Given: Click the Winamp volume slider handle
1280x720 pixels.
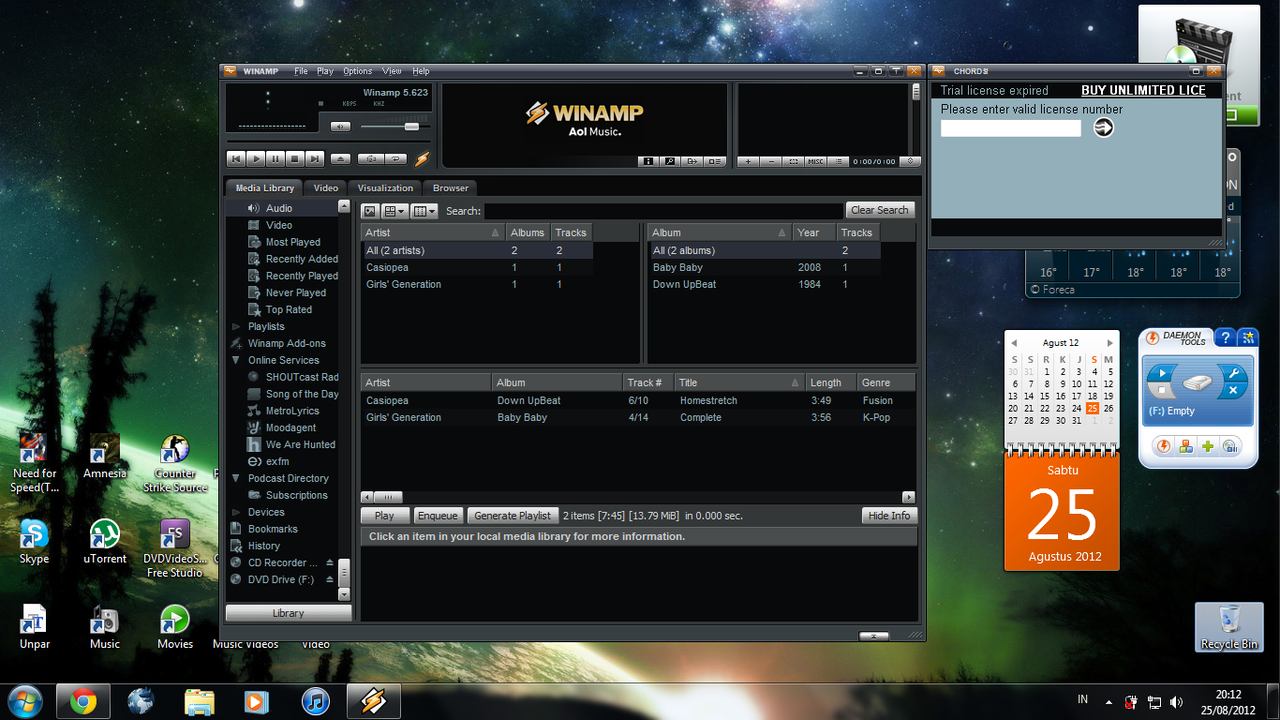Looking at the screenshot, I should tap(411, 126).
